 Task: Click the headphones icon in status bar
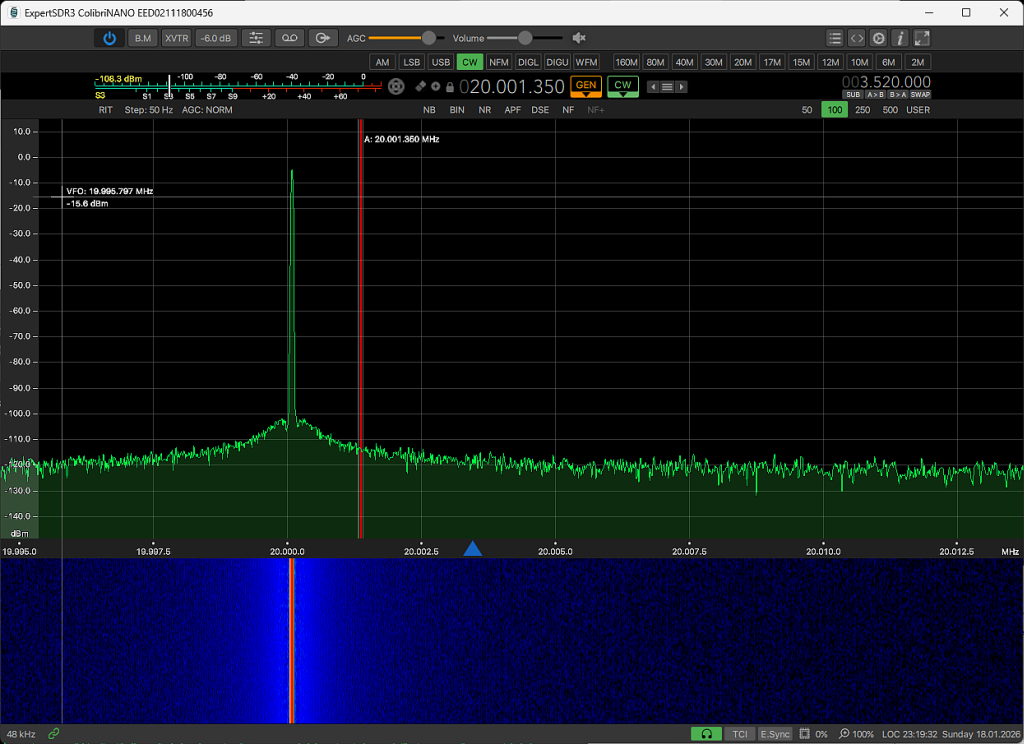[x=706, y=734]
